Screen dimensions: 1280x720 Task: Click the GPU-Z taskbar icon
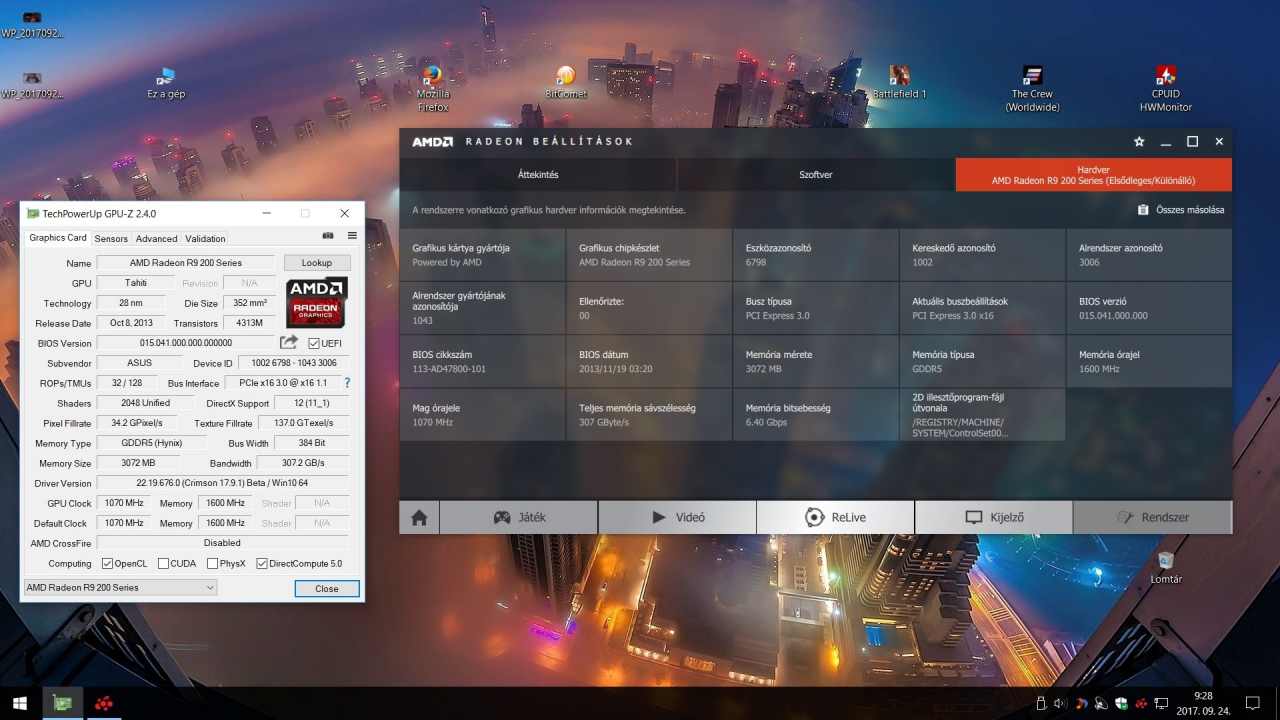[x=62, y=703]
